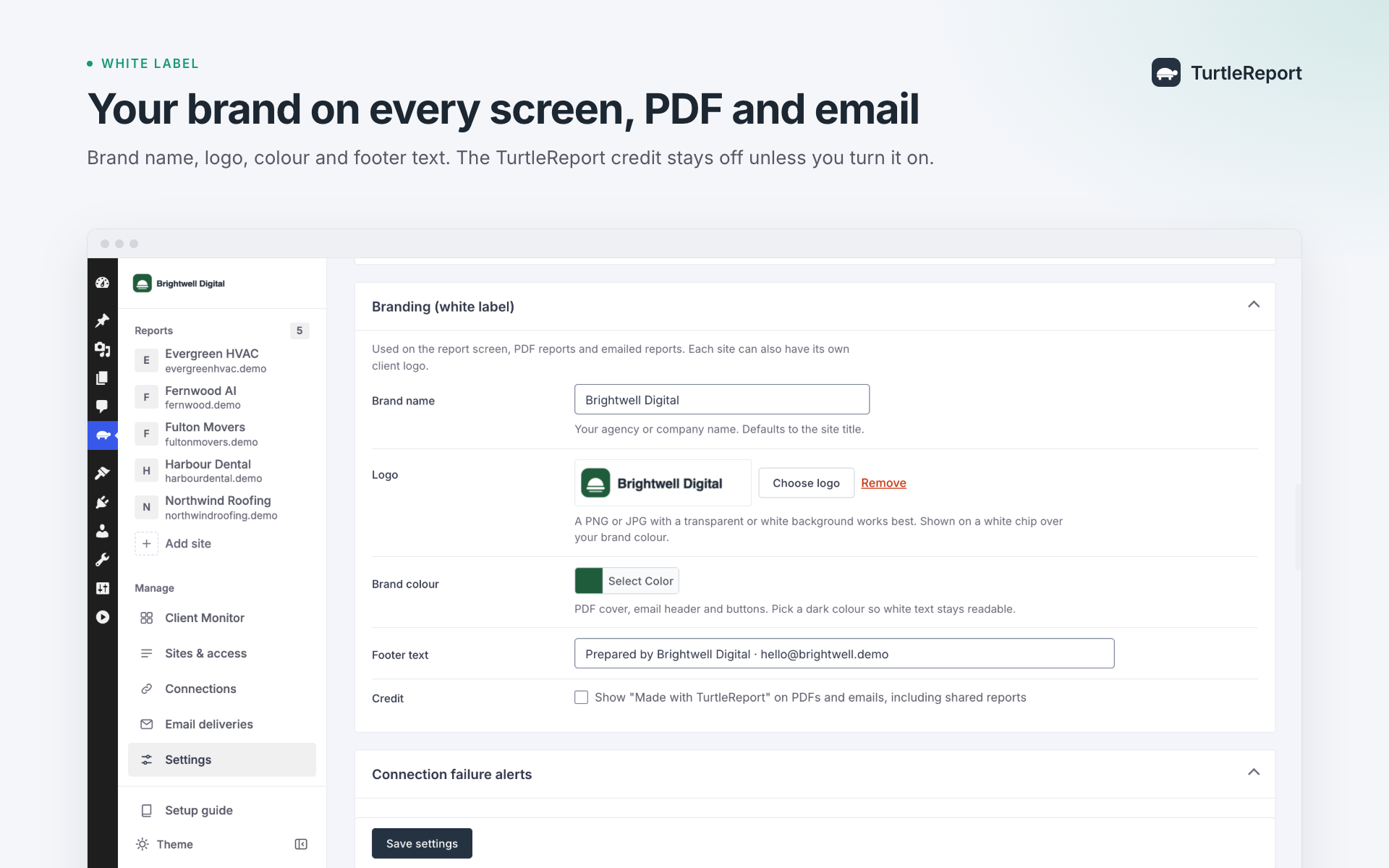This screenshot has height=868, width=1389.
Task: Open Comments via speech bubble icon
Action: click(102, 407)
